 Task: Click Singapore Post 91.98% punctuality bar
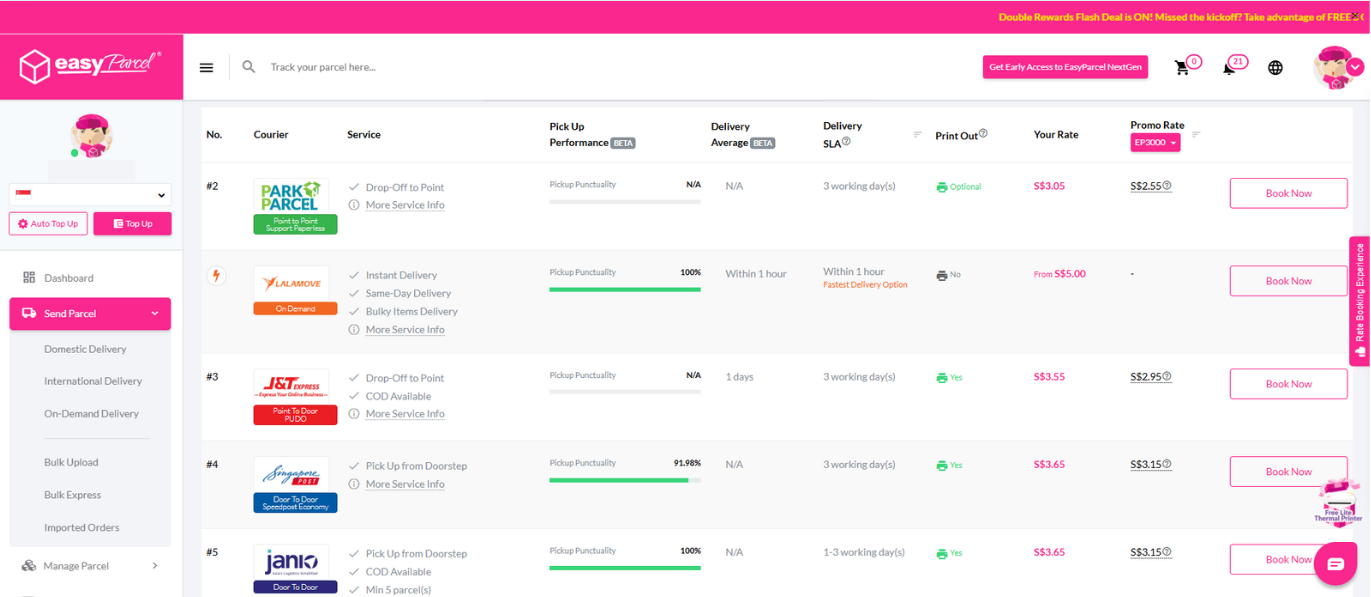(625, 480)
